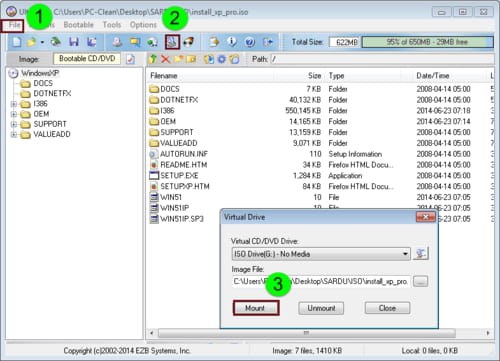
Task: Click the New Folder icon
Action: pyautogui.click(x=179, y=59)
